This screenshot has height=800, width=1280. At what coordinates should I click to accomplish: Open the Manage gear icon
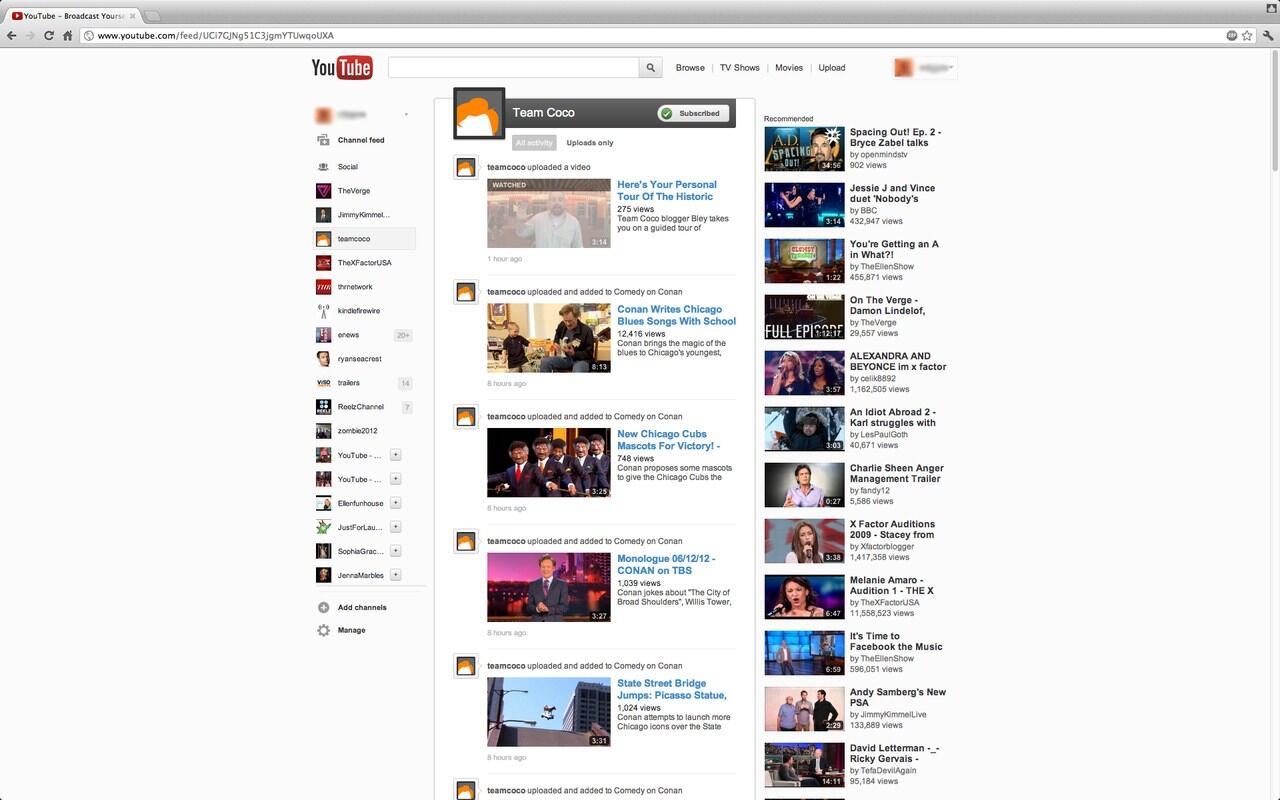click(323, 631)
